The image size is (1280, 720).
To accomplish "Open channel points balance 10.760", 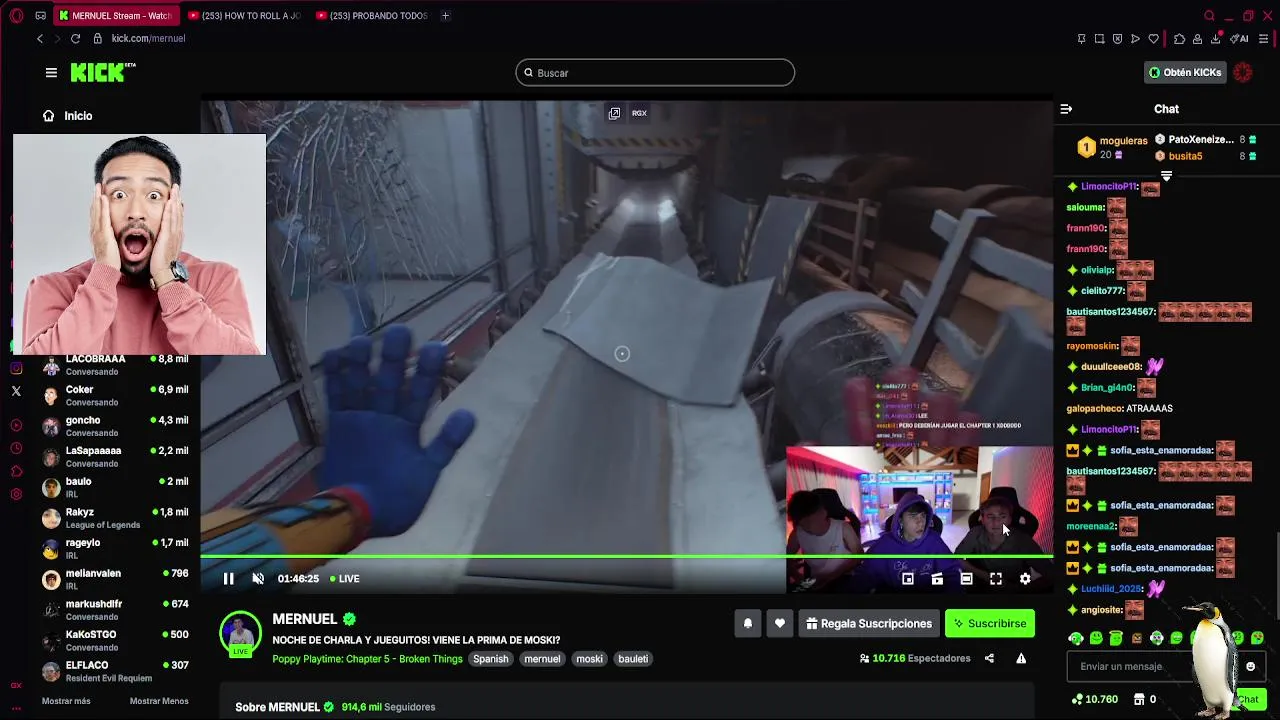I will [x=1094, y=699].
